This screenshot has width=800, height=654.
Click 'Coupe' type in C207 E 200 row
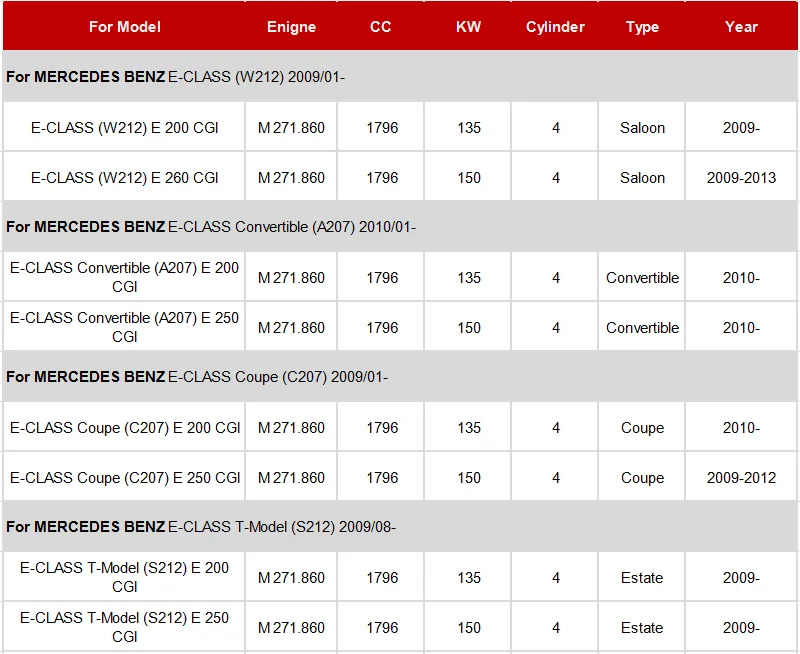pyautogui.click(x=642, y=427)
